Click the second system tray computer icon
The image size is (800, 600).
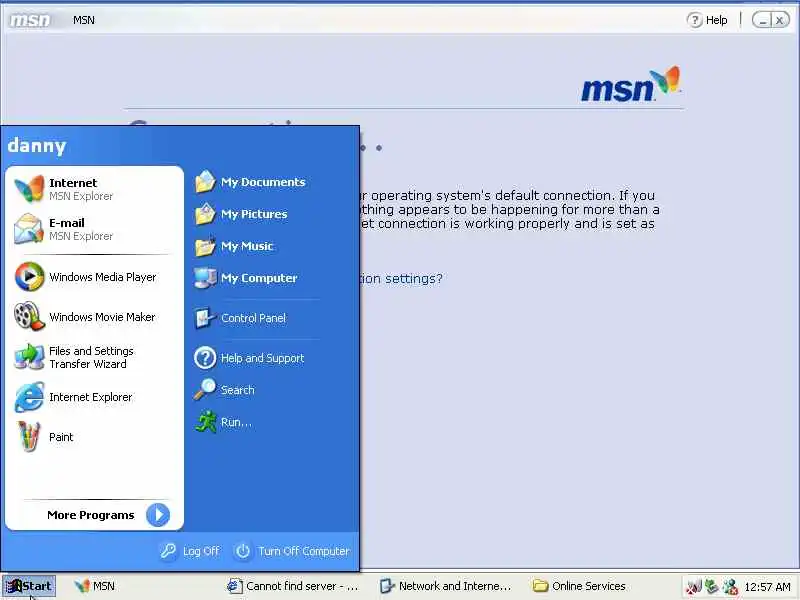coord(712,587)
